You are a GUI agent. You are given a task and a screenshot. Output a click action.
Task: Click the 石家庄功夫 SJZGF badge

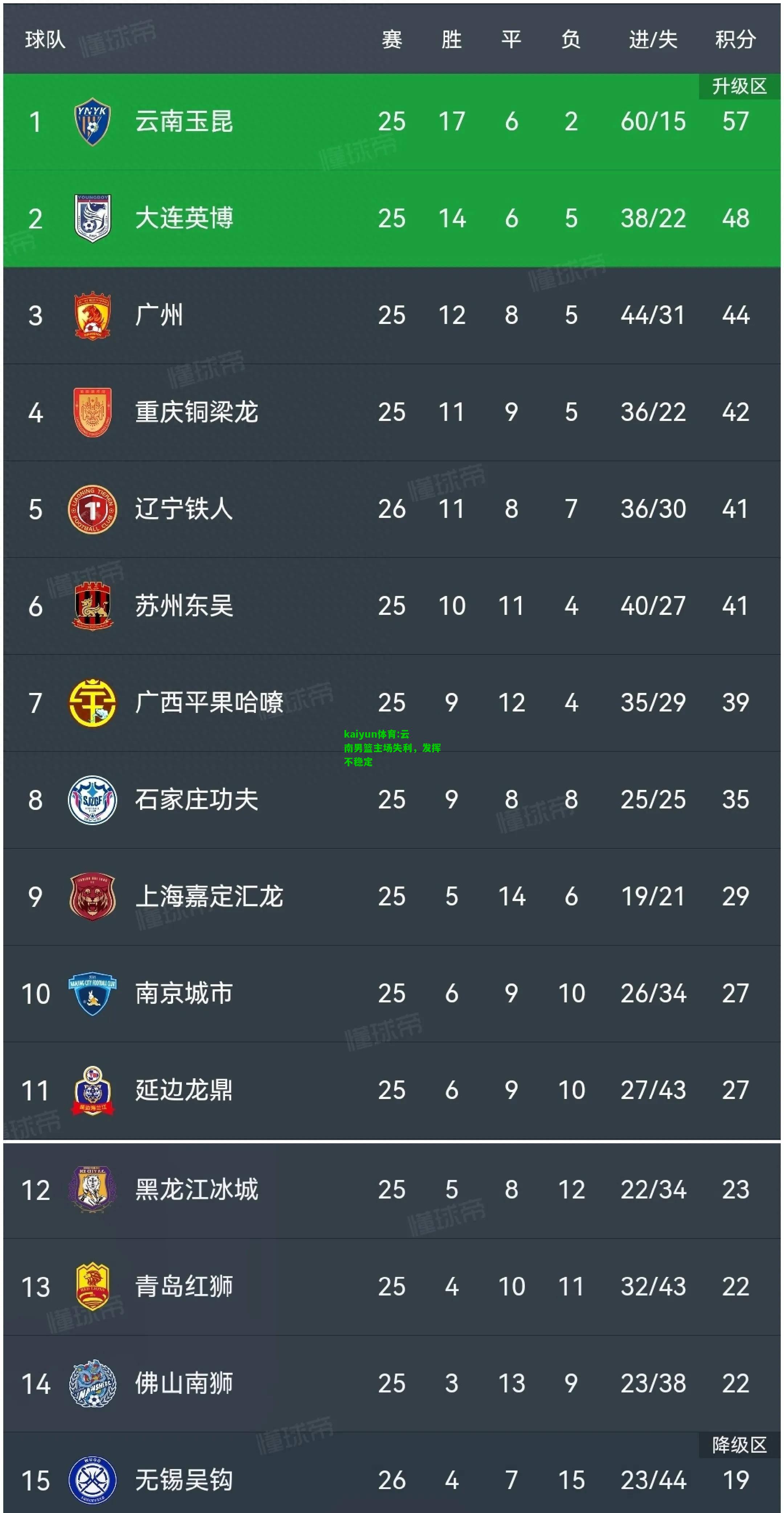(93, 799)
